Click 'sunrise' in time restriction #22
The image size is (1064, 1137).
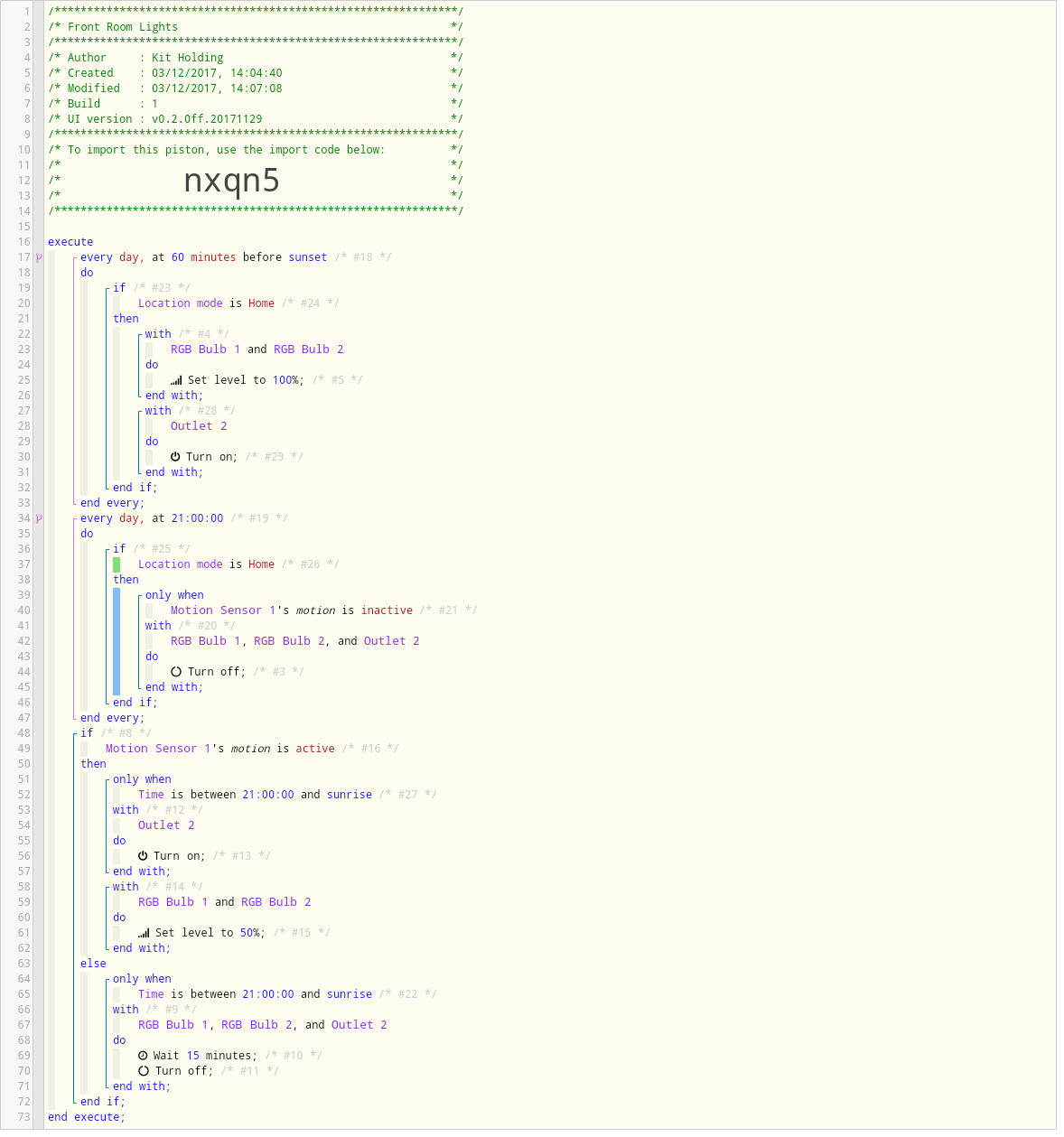pyautogui.click(x=350, y=994)
